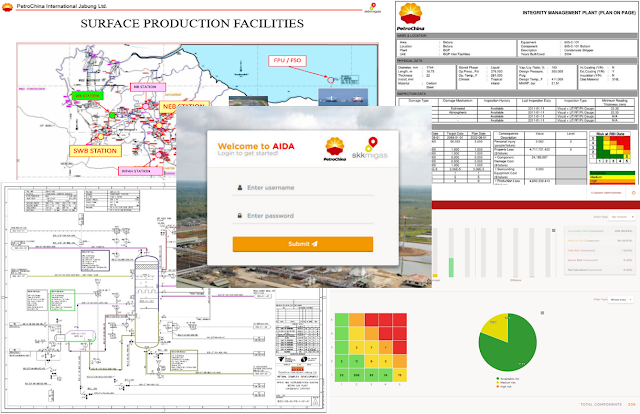This screenshot has height=414, width=640.
Task: Click the System Administrator user label
Action: (606, 193)
